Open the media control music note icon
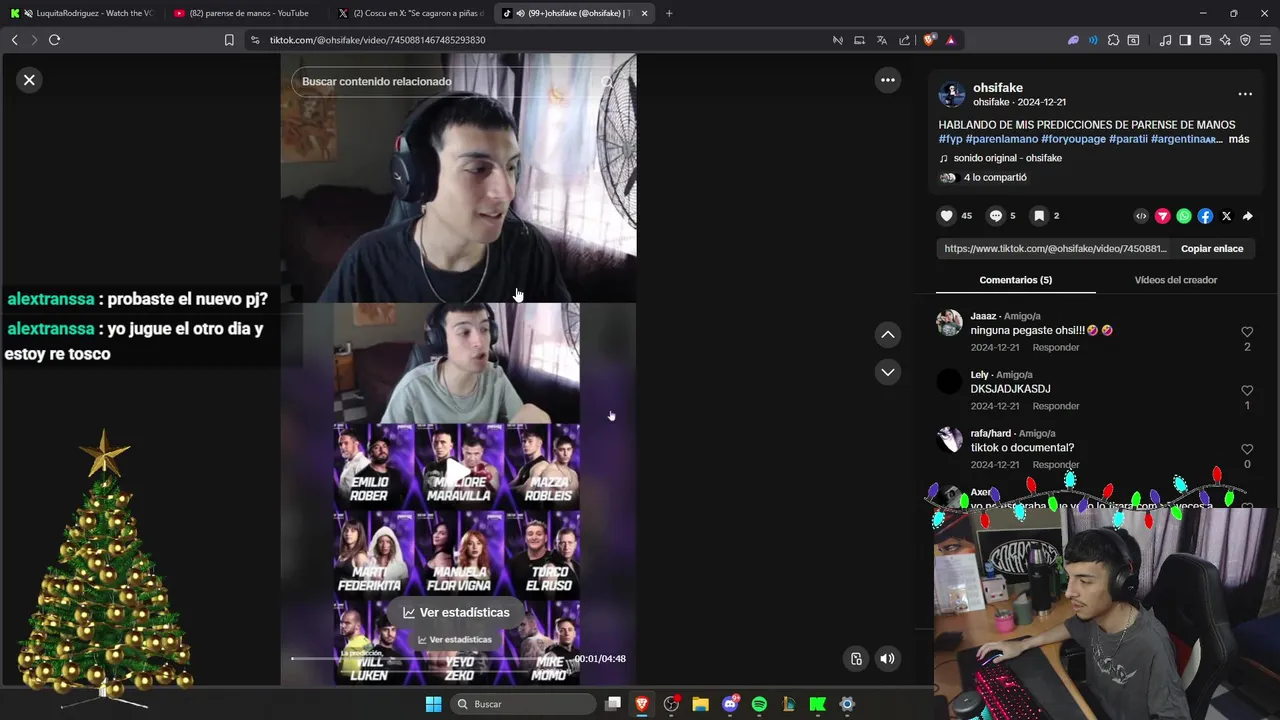1280x720 pixels. click(1165, 40)
